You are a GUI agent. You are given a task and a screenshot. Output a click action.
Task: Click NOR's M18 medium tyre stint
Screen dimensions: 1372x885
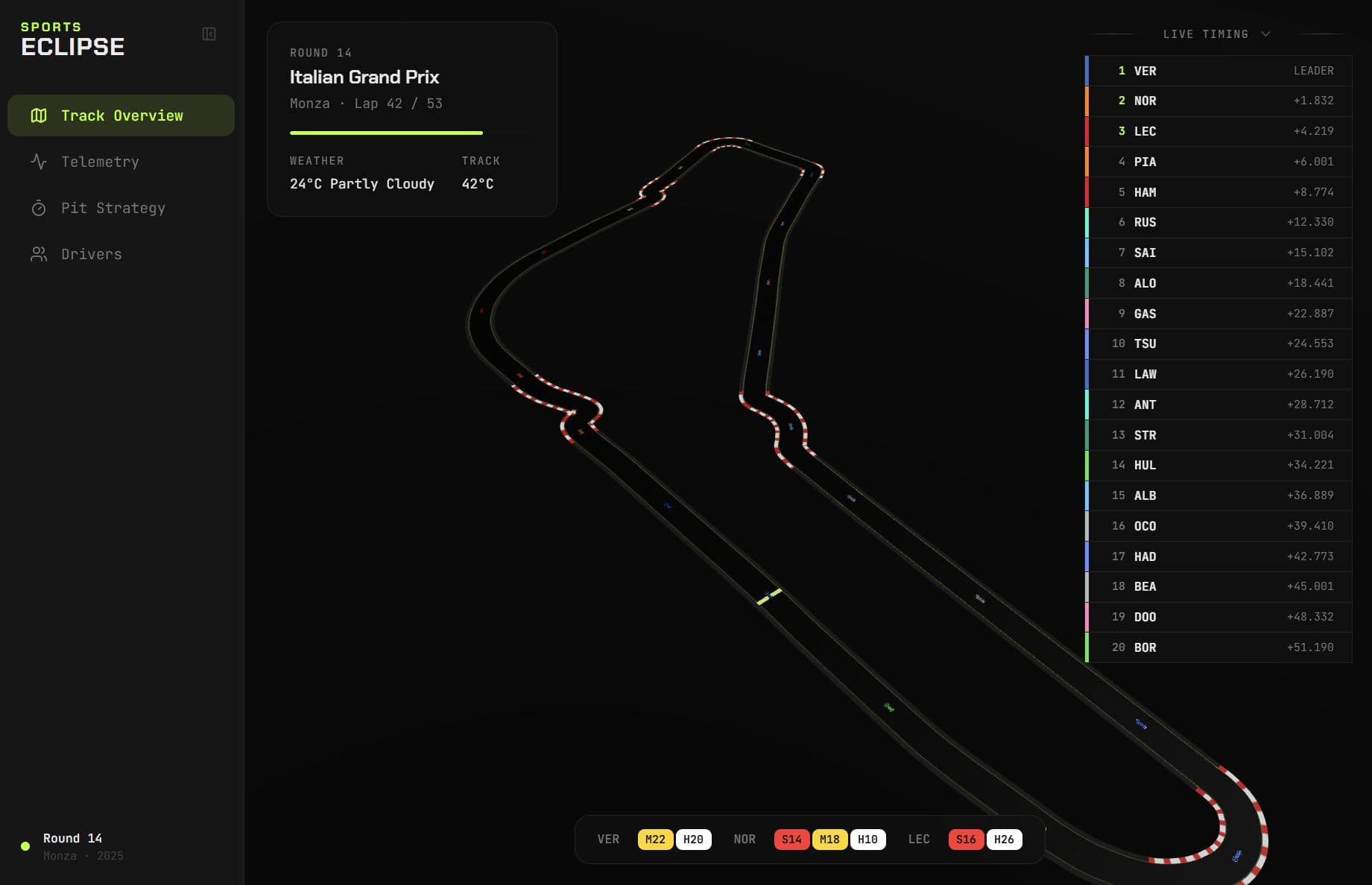pyautogui.click(x=829, y=840)
